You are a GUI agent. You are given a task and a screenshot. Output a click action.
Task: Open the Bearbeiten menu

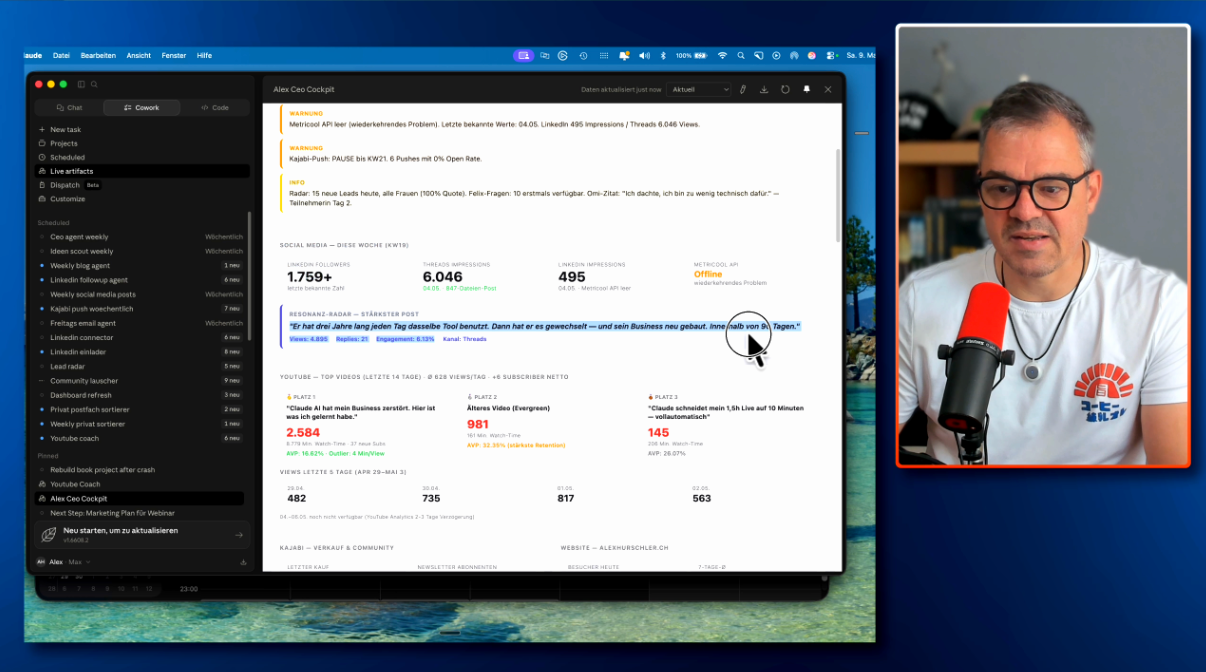(98, 55)
